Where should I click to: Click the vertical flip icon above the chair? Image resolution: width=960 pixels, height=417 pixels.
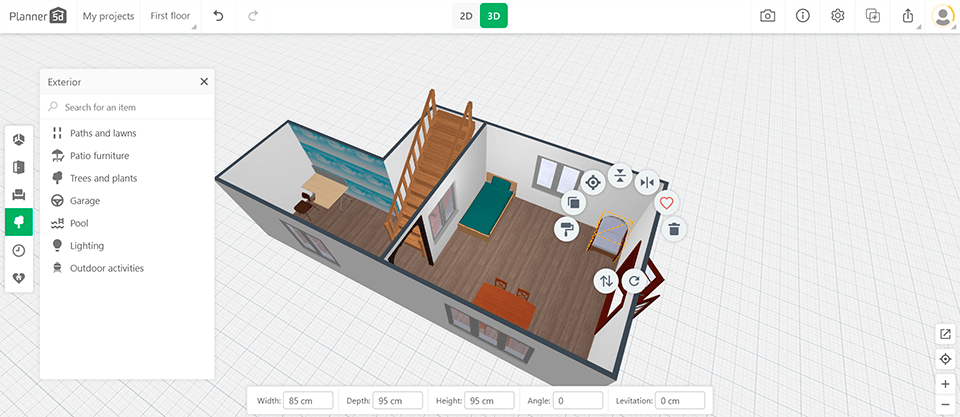point(620,176)
